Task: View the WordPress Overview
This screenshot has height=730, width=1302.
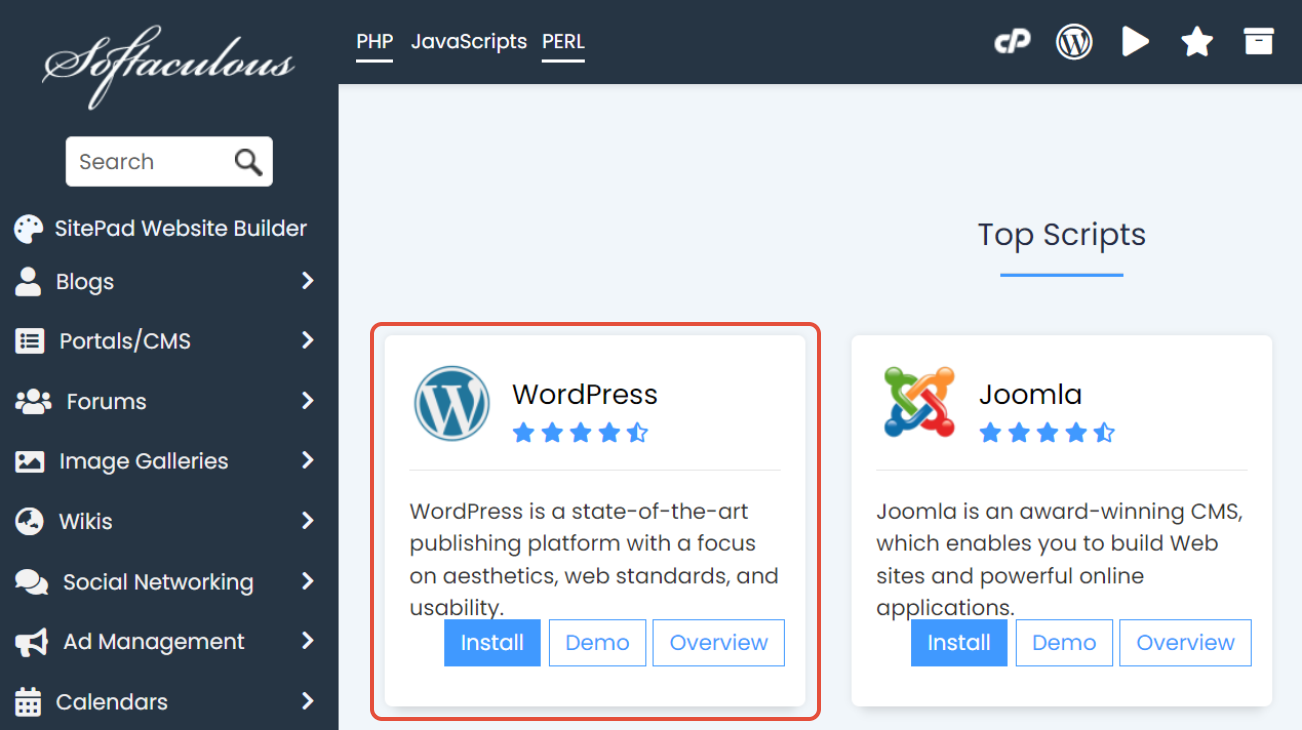Action: point(719,643)
